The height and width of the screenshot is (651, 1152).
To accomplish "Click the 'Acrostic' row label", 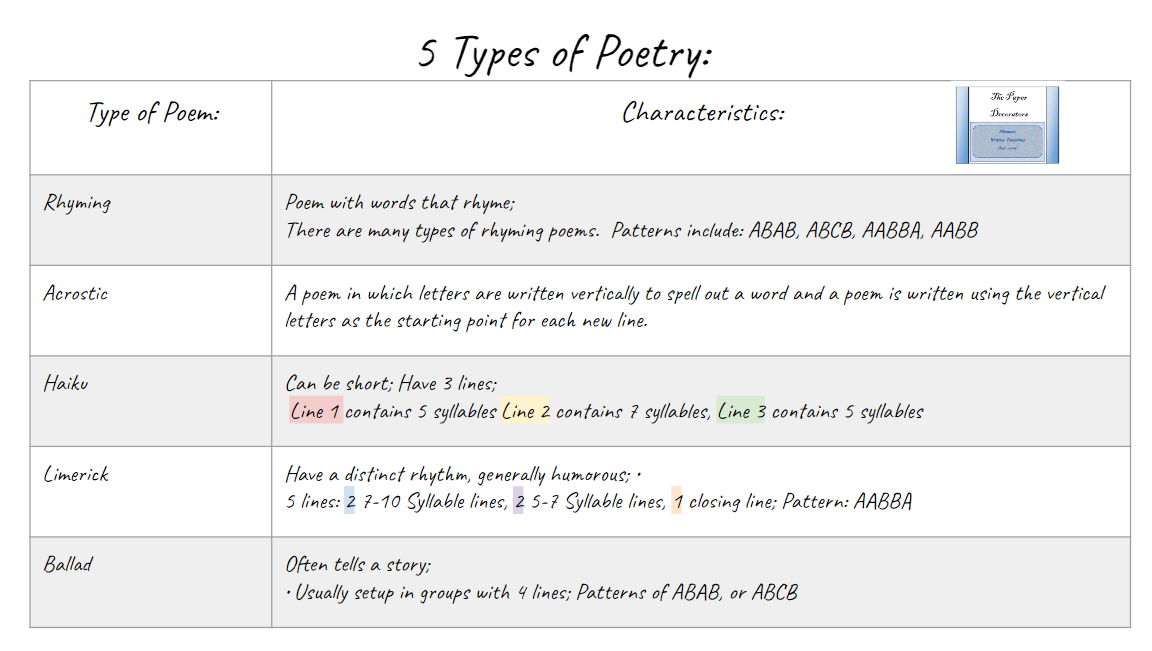I will [76, 293].
